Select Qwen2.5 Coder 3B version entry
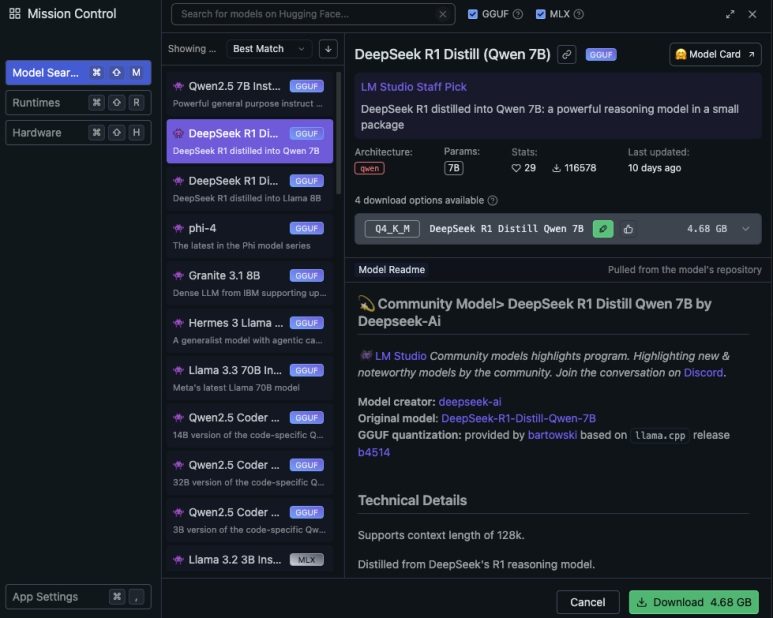This screenshot has height=618, width=773. pyautogui.click(x=249, y=520)
